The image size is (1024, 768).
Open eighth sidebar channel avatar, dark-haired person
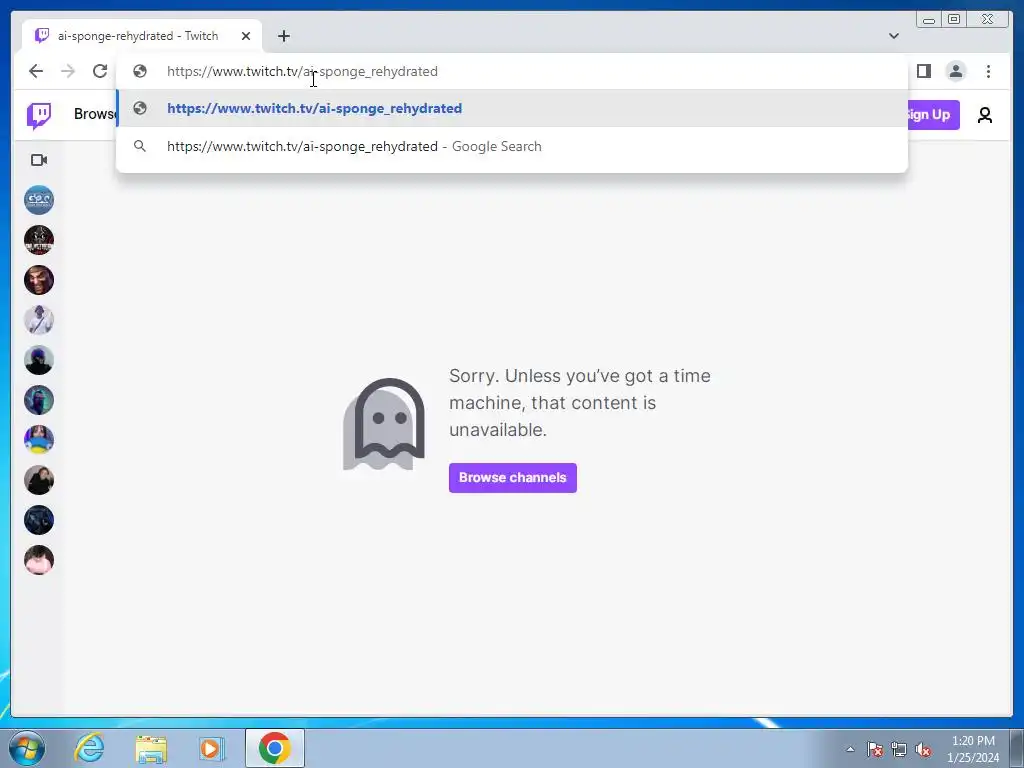pyautogui.click(x=39, y=480)
